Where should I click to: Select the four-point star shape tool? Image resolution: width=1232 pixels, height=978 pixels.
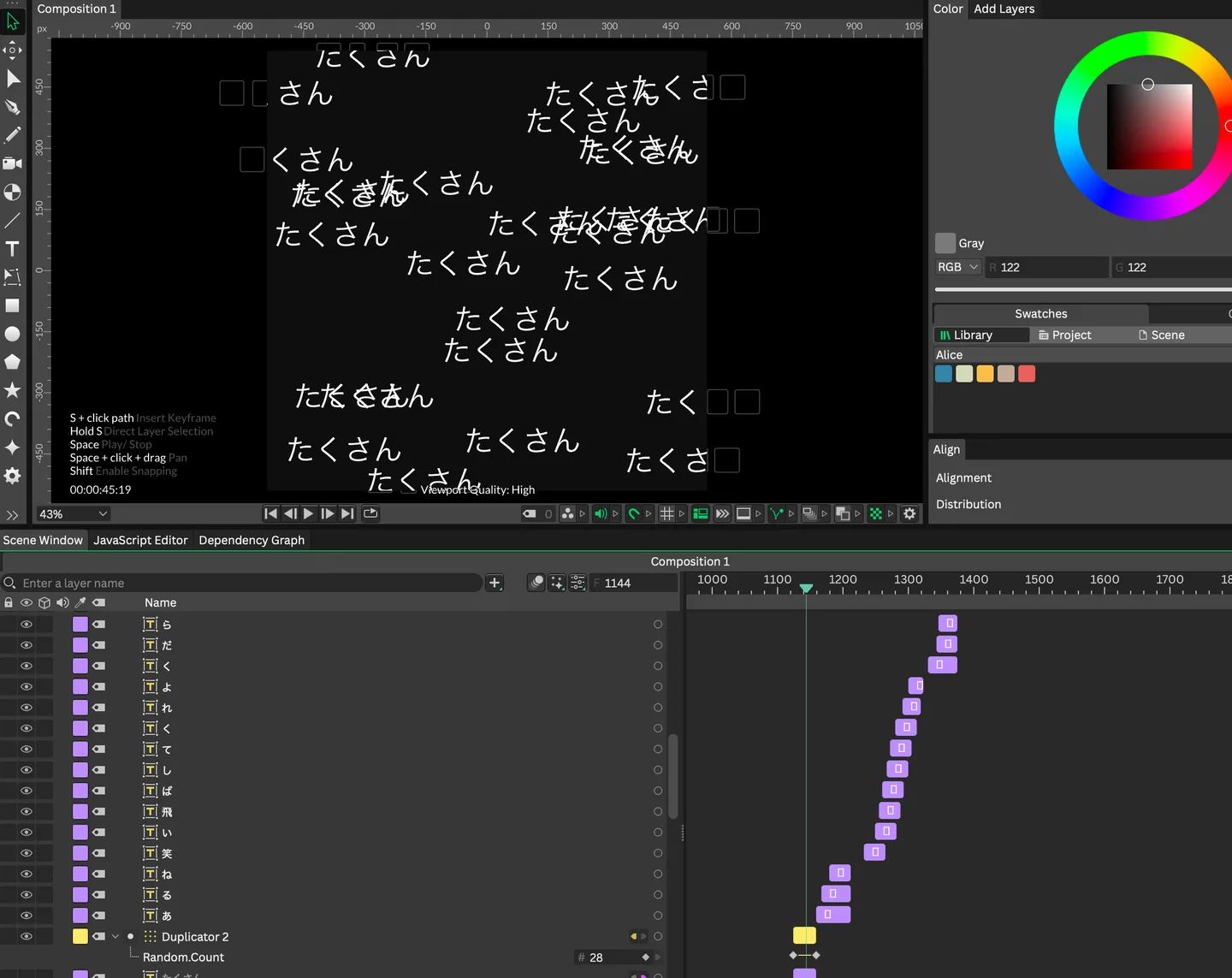(12, 447)
